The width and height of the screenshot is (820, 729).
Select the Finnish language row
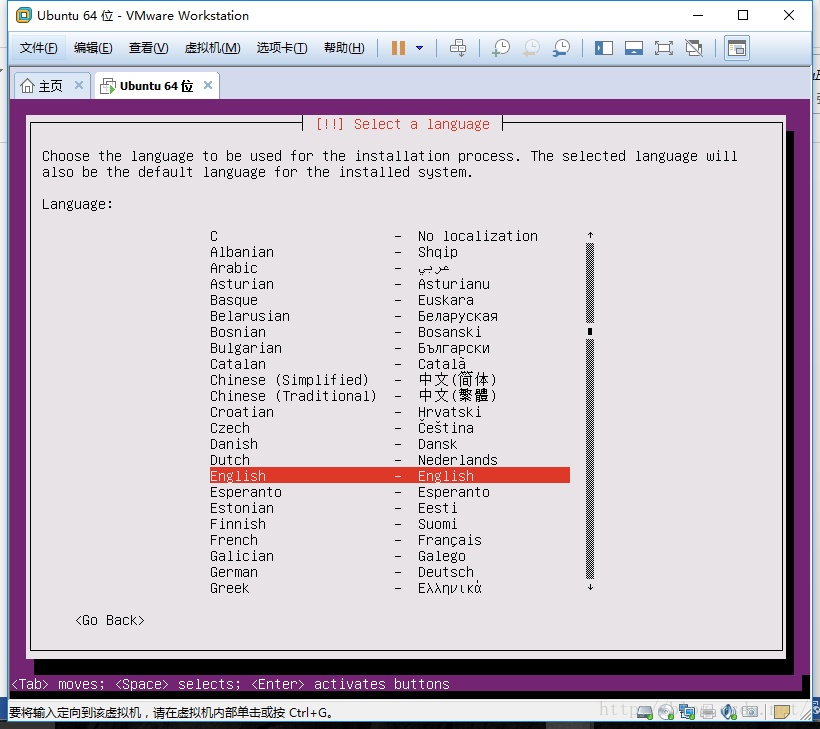pos(390,523)
